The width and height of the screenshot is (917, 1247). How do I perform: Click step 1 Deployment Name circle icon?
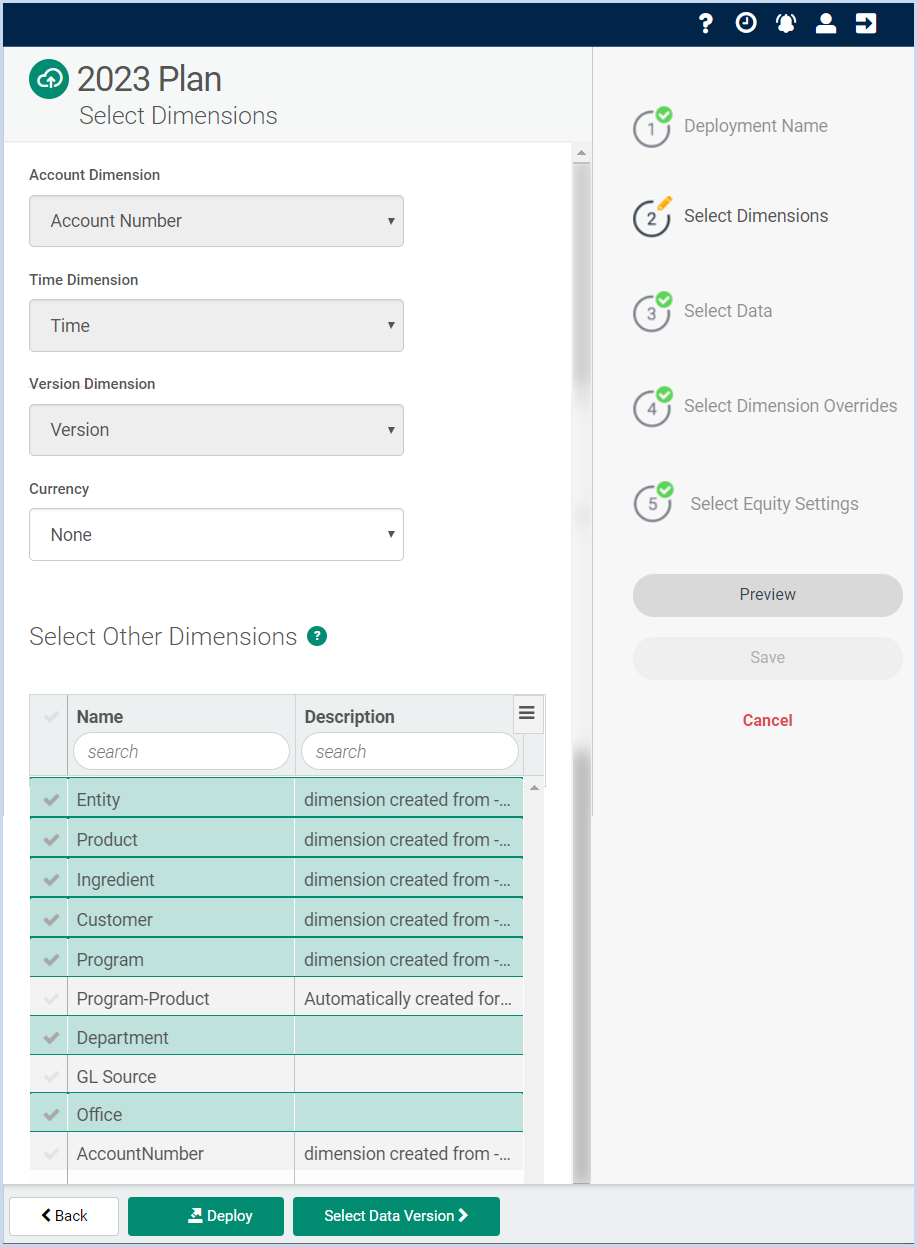click(x=652, y=128)
